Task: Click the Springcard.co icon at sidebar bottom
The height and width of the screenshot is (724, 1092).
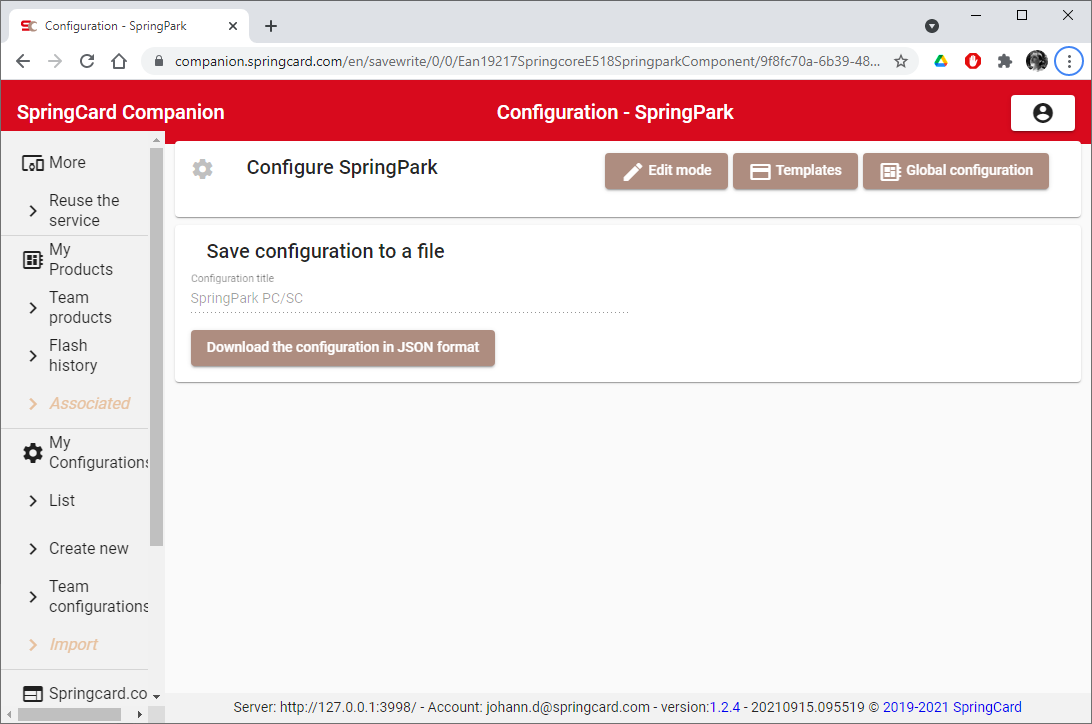Action: (31, 692)
